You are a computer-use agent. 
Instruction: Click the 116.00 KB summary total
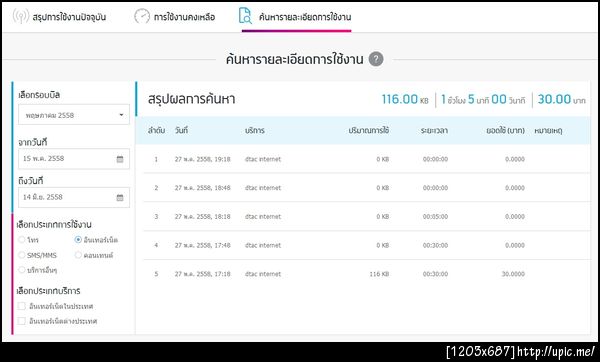(x=405, y=99)
